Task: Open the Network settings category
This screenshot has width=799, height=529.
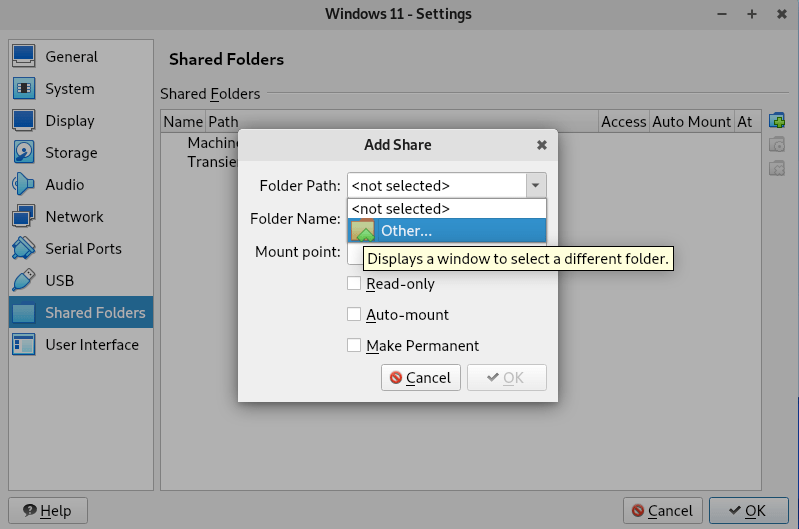Action: coord(81,217)
